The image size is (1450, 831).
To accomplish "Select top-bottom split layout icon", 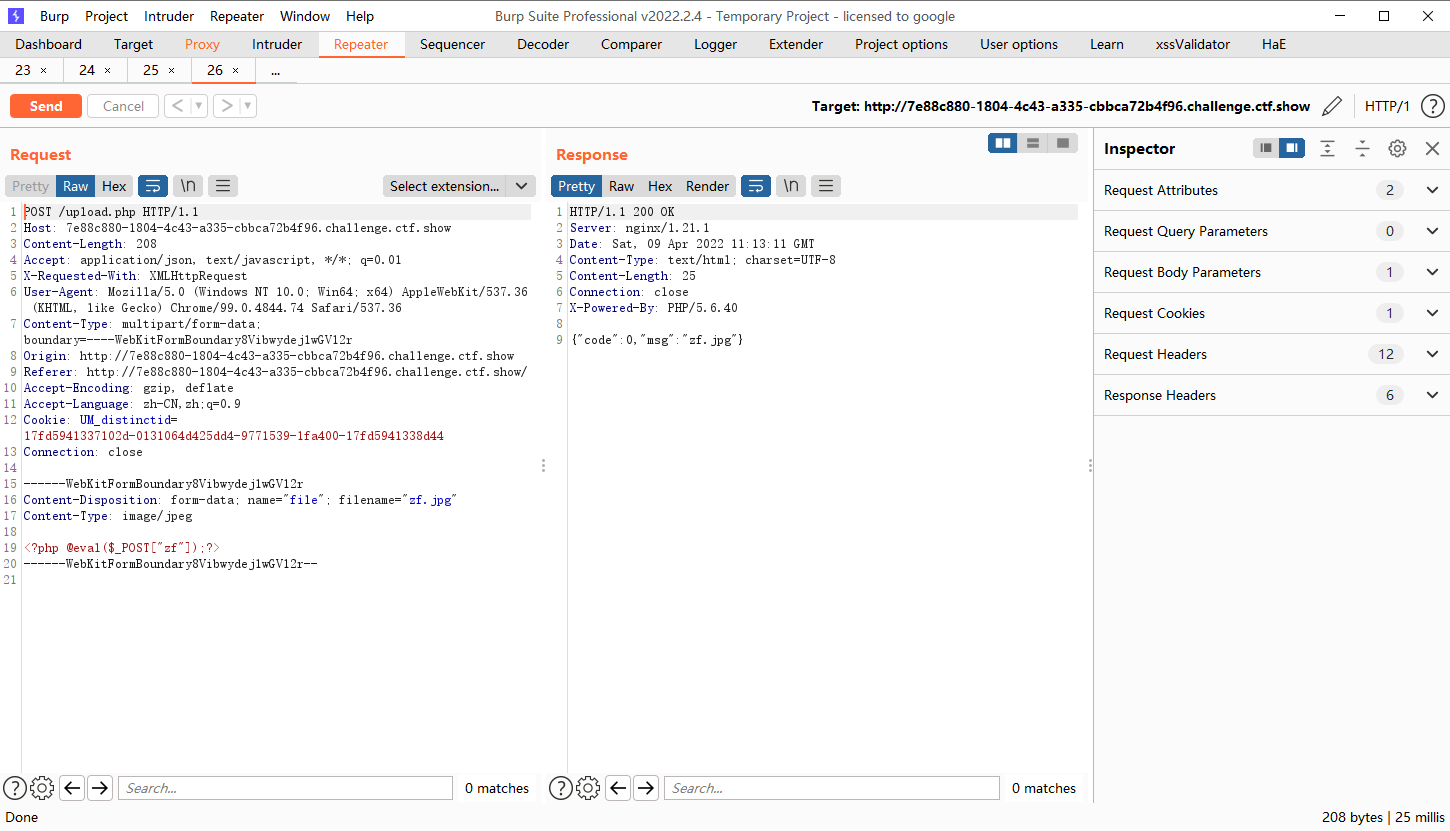I will click(x=1033, y=143).
